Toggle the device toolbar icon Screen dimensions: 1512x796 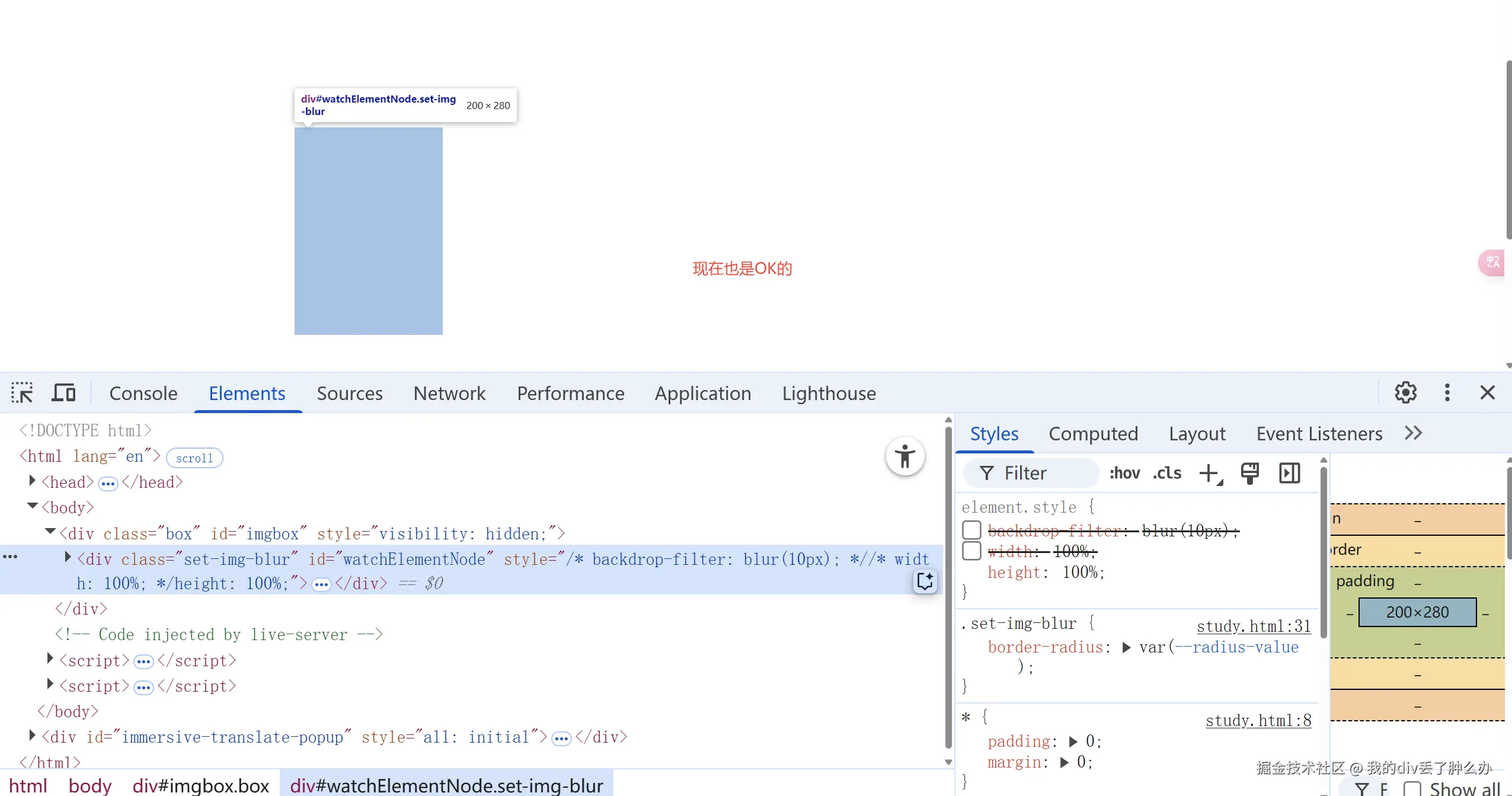click(63, 393)
